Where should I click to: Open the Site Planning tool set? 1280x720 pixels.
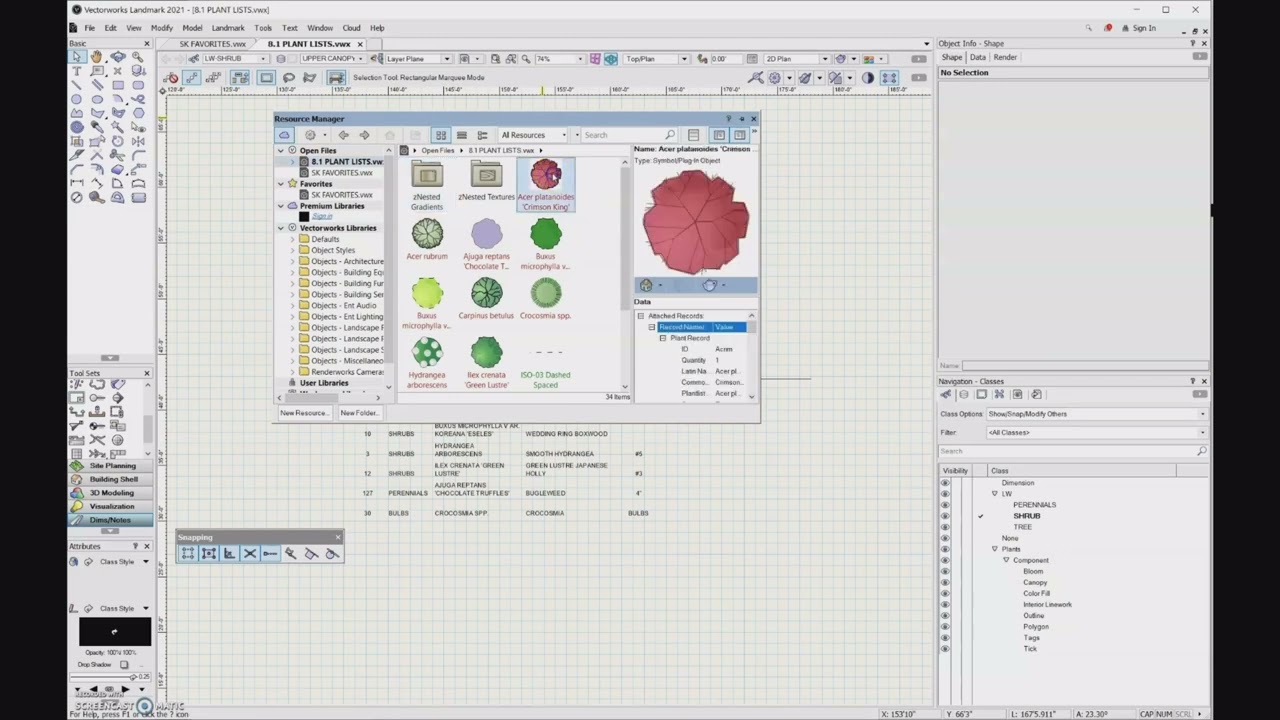111,466
